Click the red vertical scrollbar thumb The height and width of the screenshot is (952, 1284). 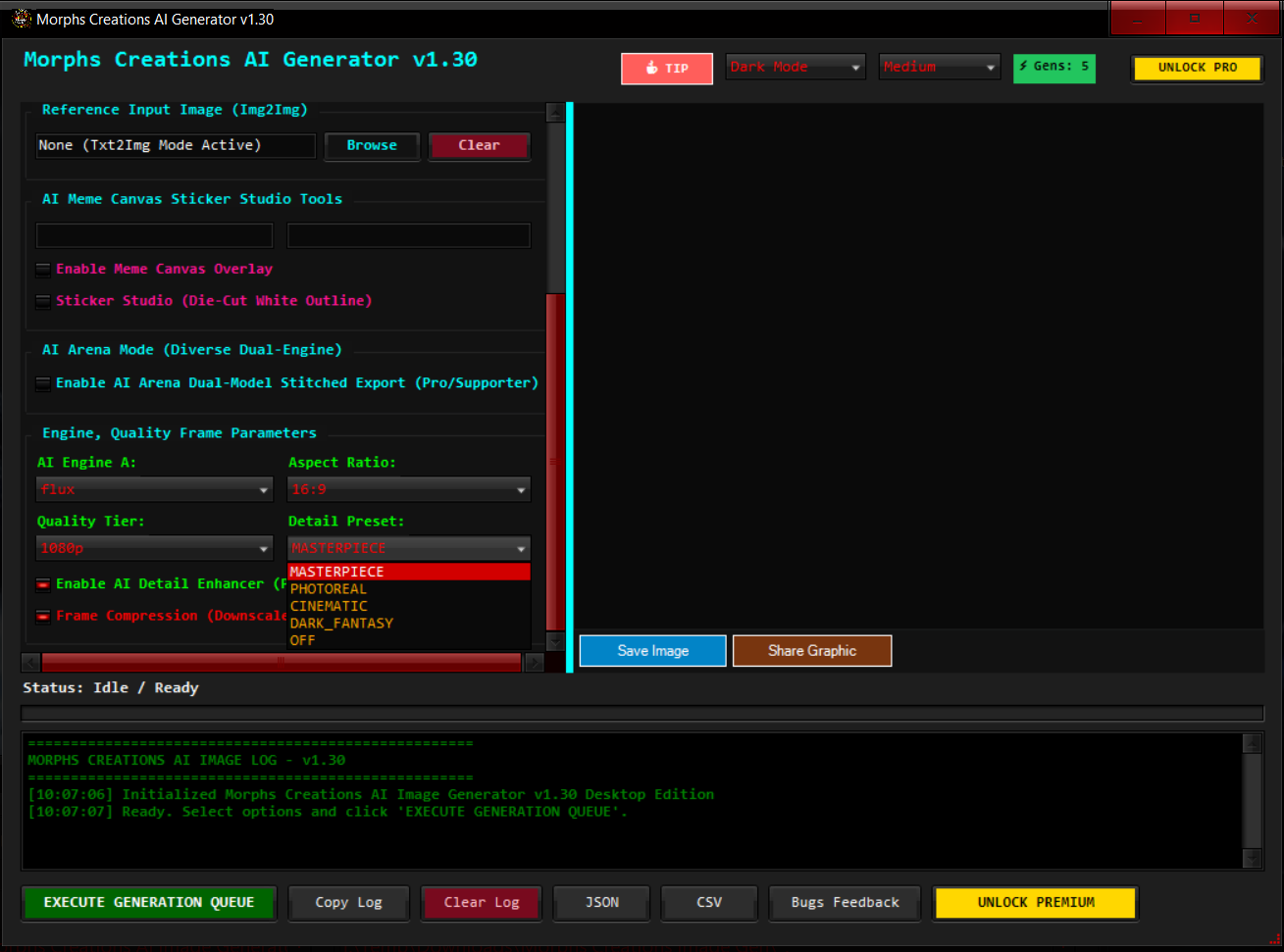tap(555, 461)
